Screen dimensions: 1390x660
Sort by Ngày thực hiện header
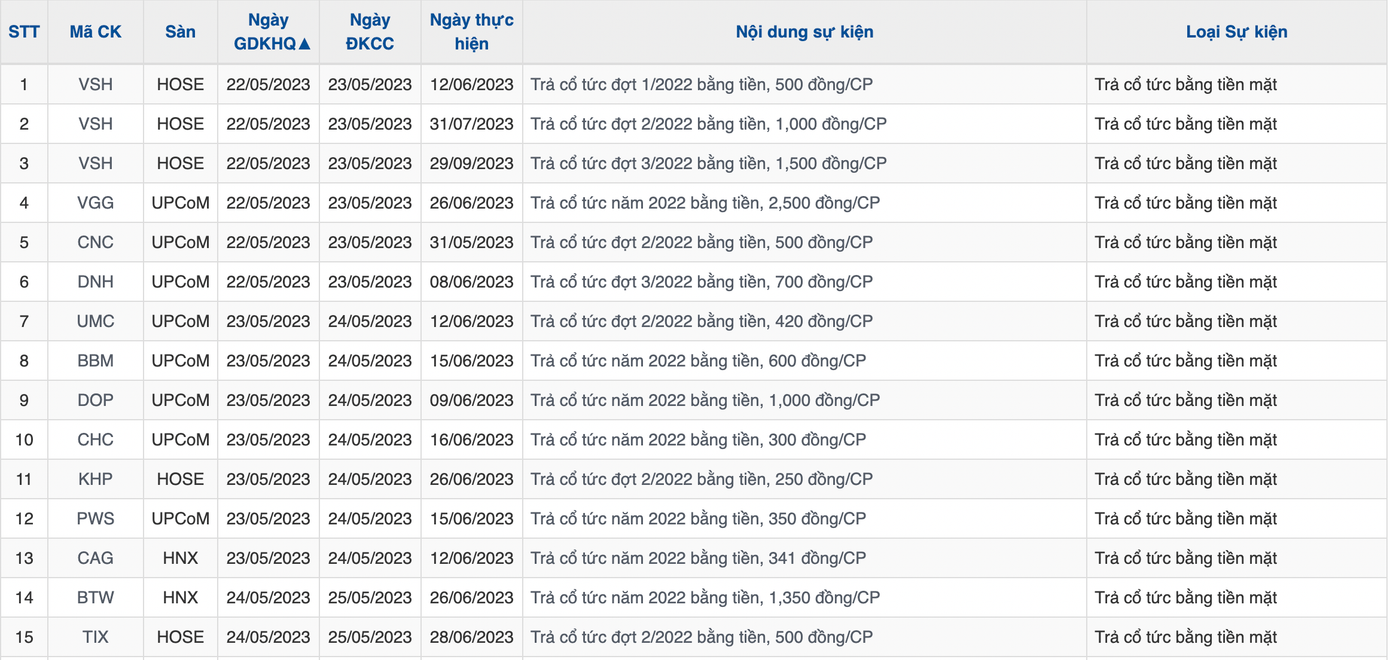coord(471,32)
